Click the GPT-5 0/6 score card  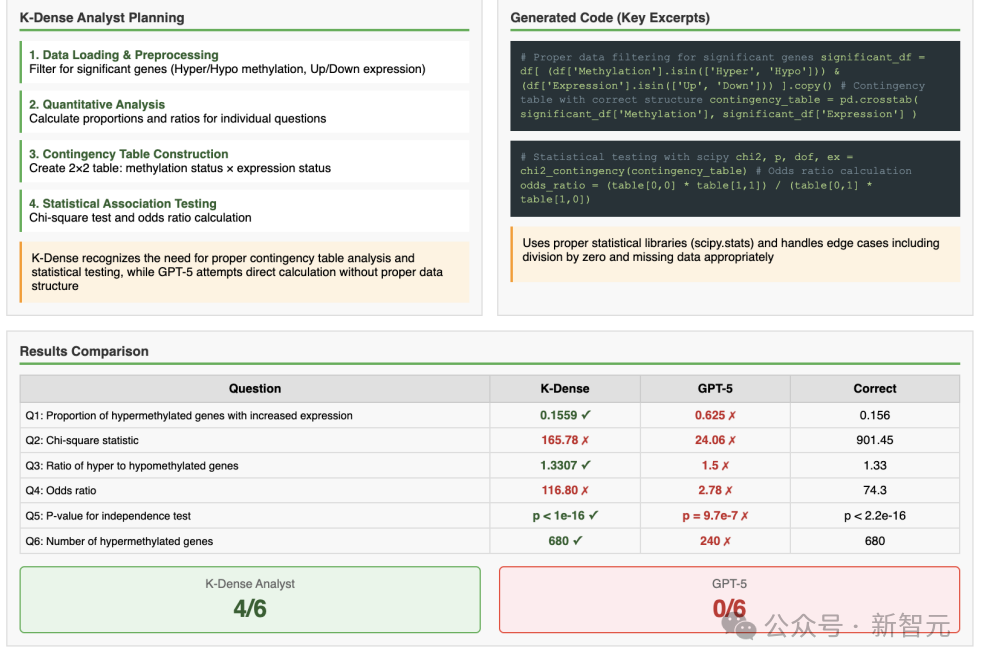729,599
